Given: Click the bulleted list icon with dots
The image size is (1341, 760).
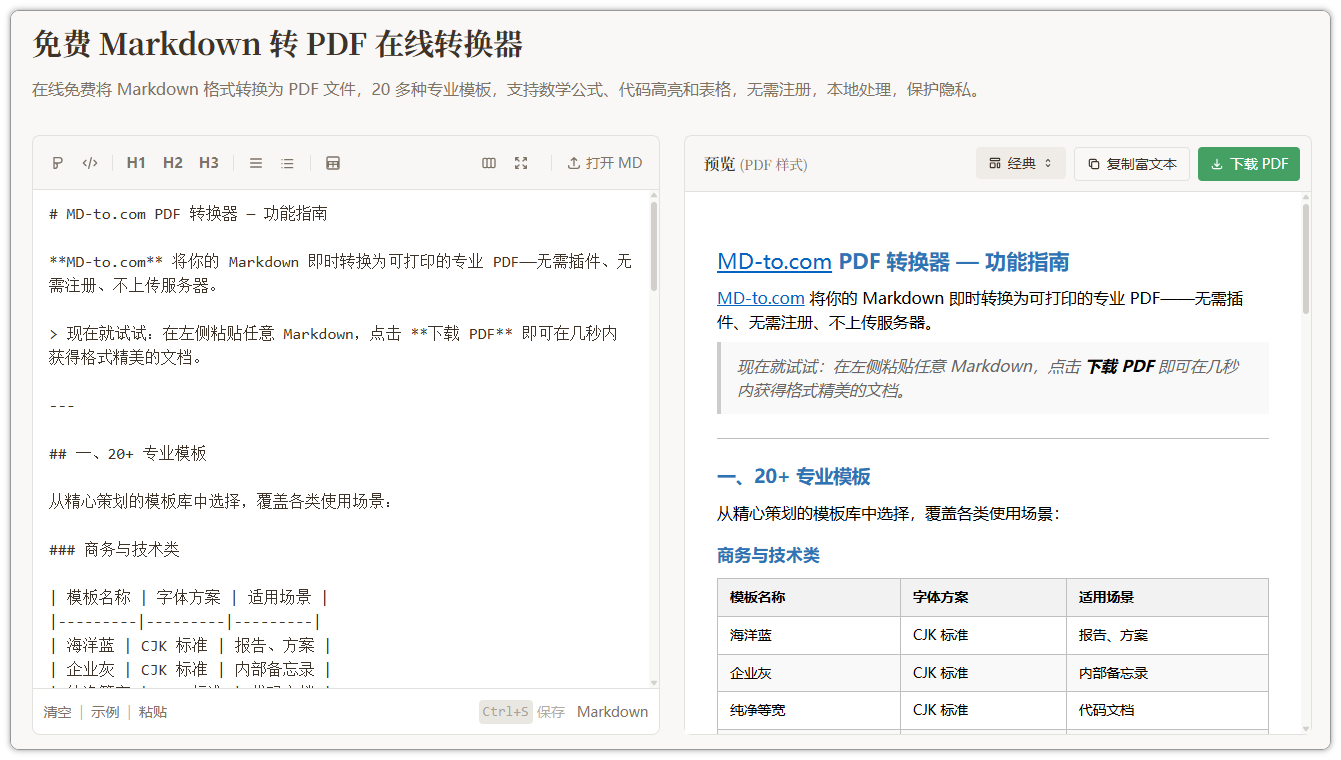Looking at the screenshot, I should 288,163.
